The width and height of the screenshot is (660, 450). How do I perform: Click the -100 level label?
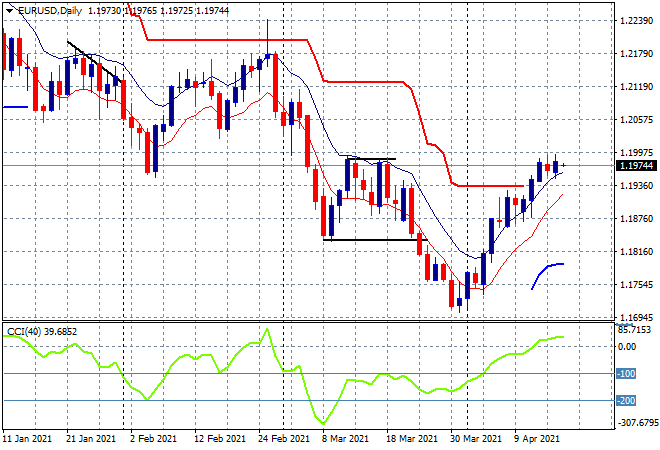click(x=626, y=373)
